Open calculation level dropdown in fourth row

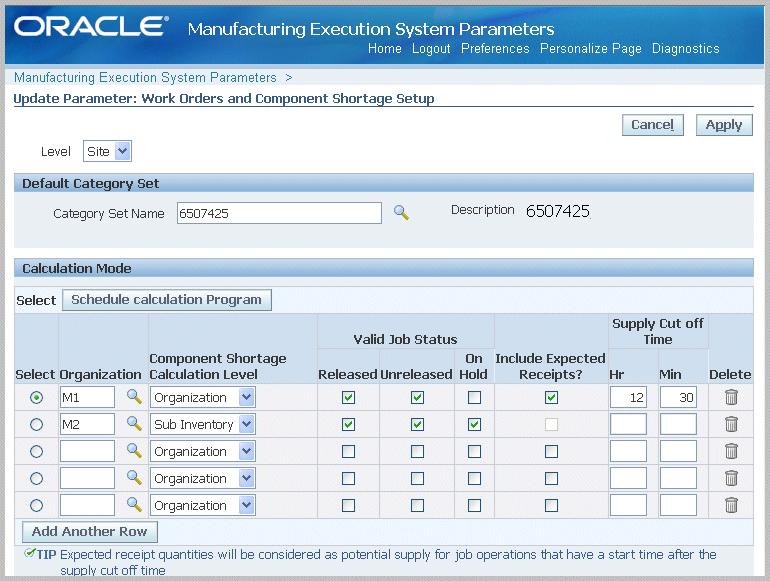coord(202,478)
